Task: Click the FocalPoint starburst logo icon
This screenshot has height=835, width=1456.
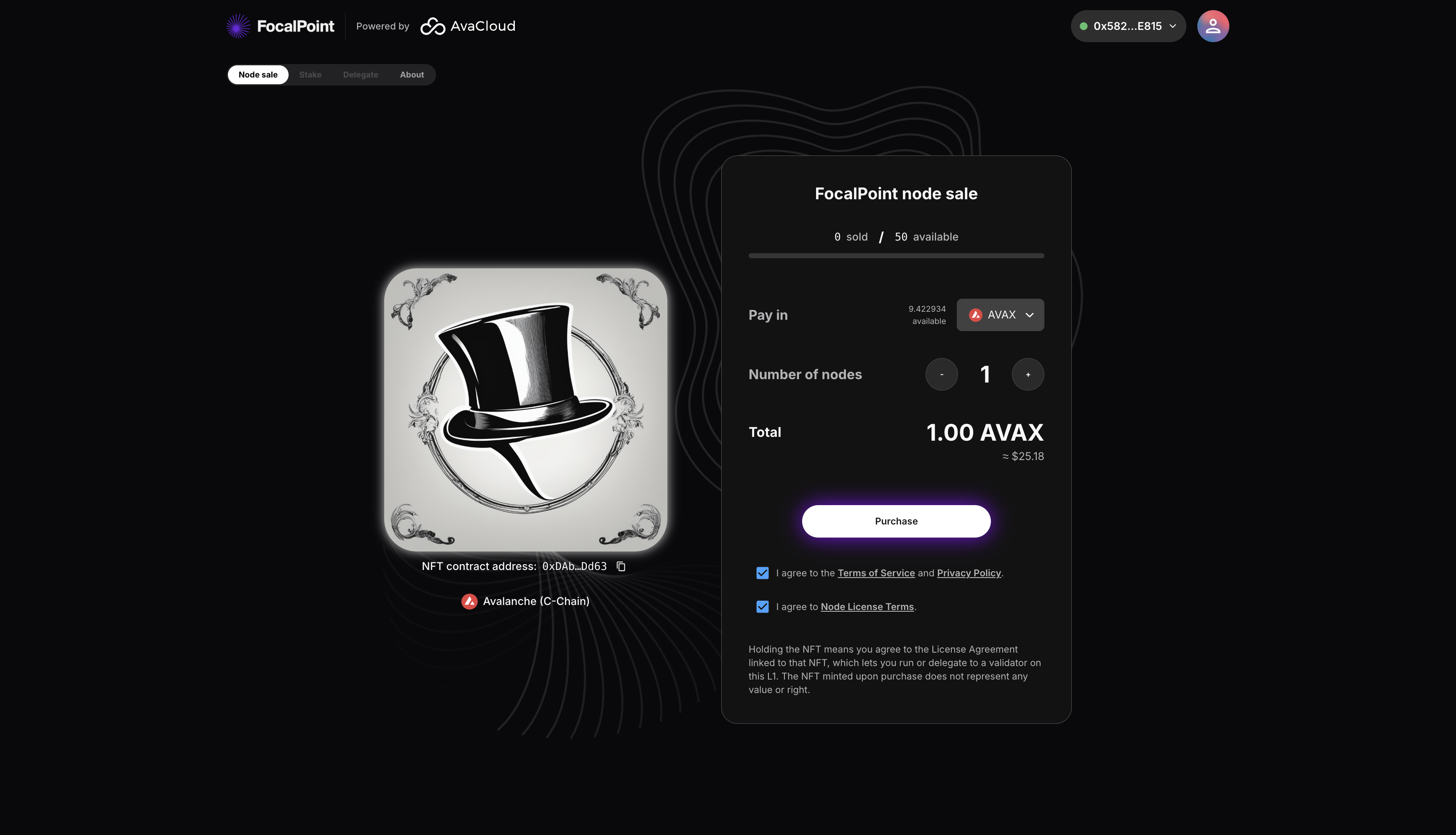Action: [238, 26]
